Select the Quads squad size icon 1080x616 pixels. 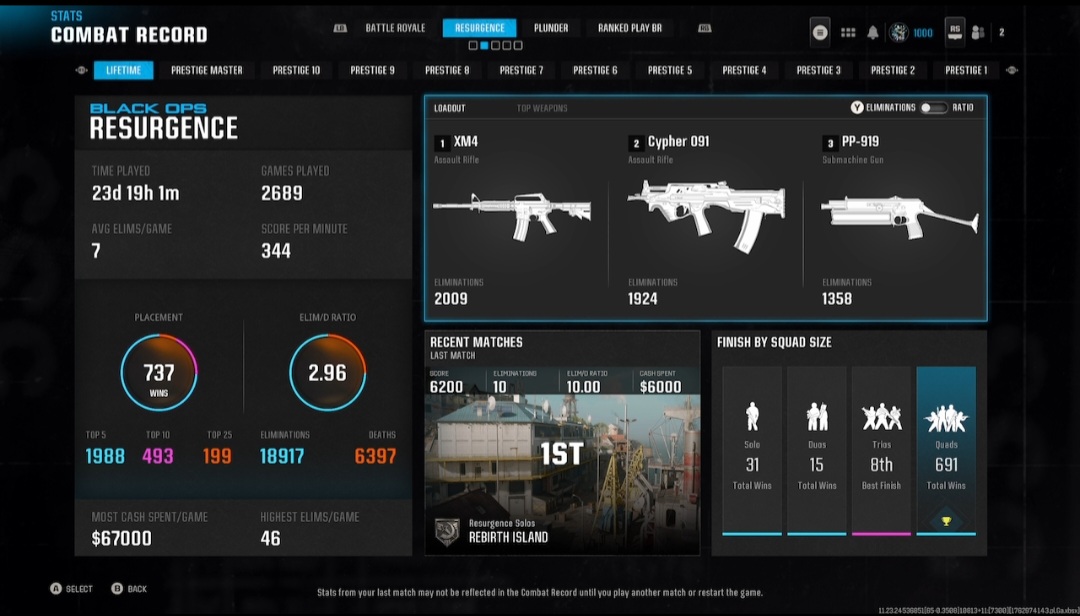(x=946, y=416)
